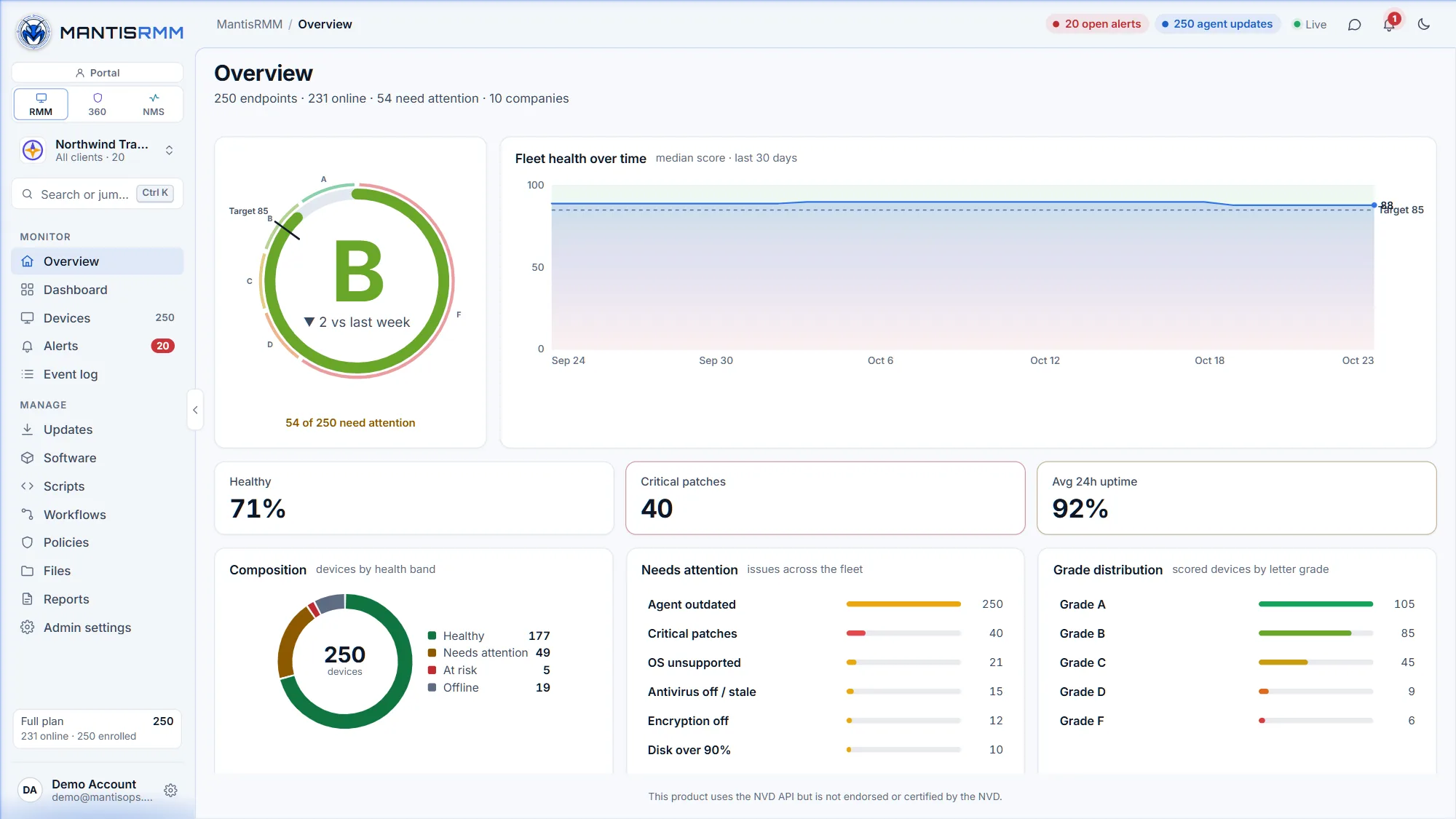The height and width of the screenshot is (819, 1456).
Task: Click the Agent outdated progress bar
Action: 903,604
